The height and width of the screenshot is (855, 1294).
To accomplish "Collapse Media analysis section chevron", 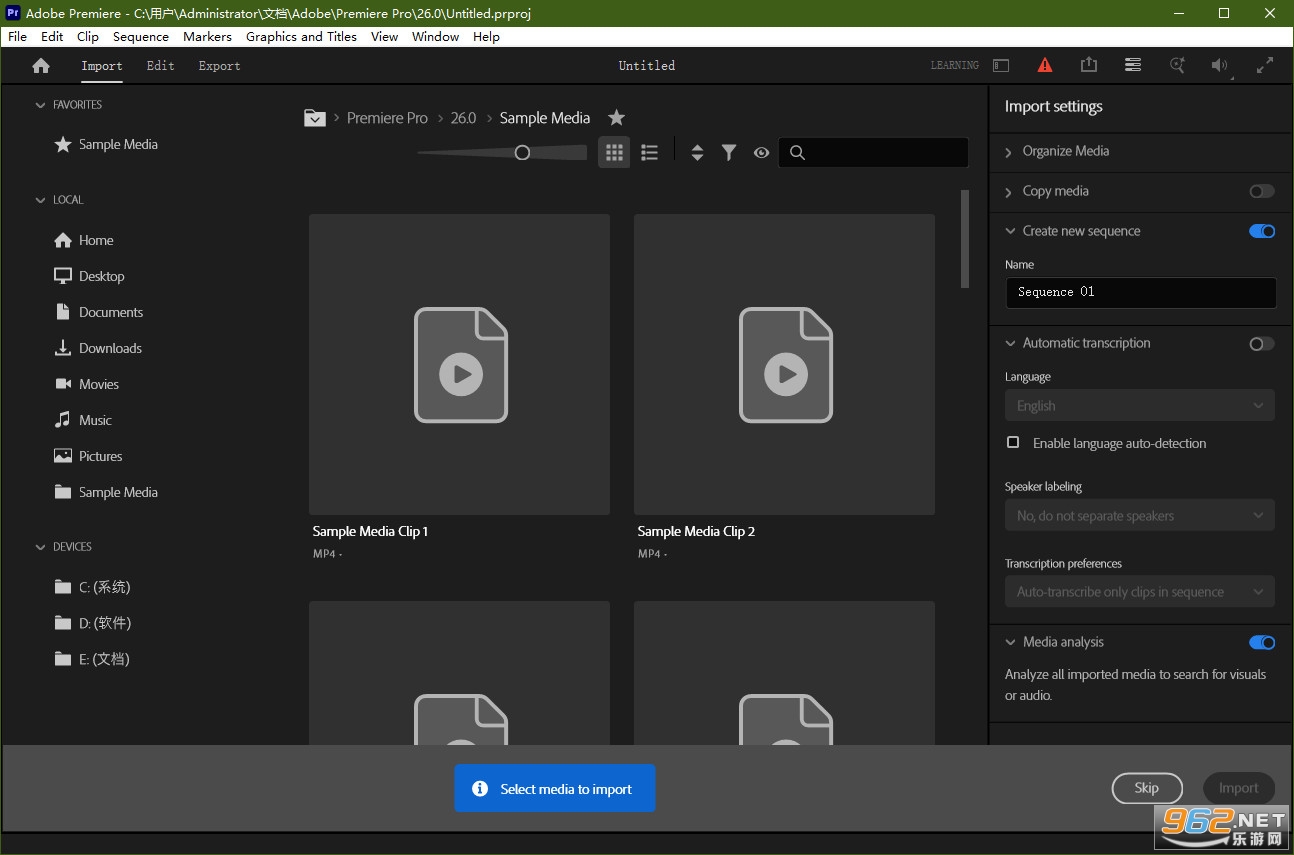I will point(1009,642).
